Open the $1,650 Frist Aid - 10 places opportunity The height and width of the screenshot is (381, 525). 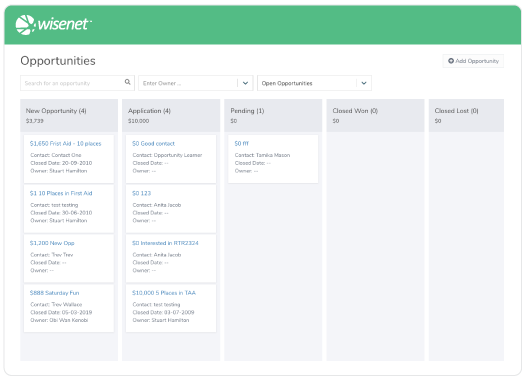click(x=65, y=144)
